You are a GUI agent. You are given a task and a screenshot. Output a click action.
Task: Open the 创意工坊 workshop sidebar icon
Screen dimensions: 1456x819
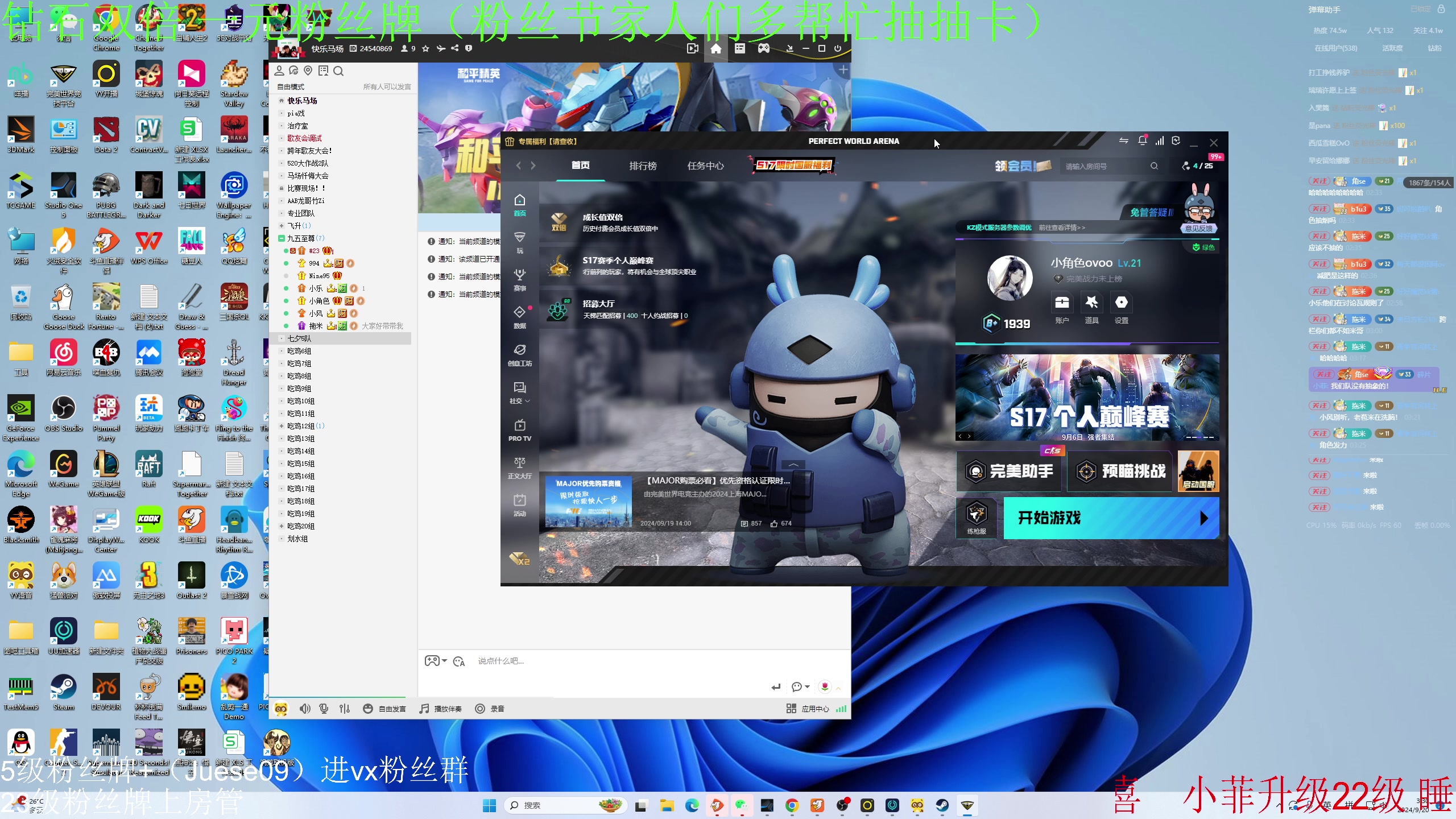pyautogui.click(x=519, y=354)
